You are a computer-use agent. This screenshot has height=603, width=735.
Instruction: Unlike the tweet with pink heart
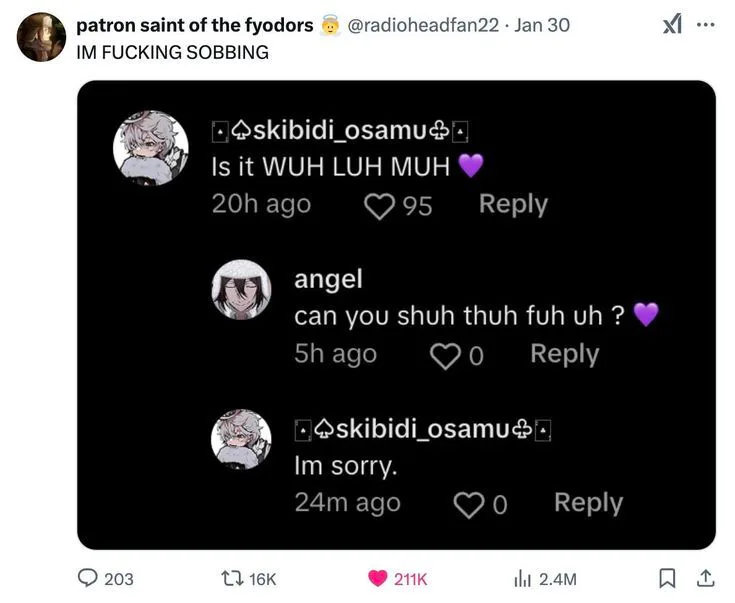pos(377,578)
